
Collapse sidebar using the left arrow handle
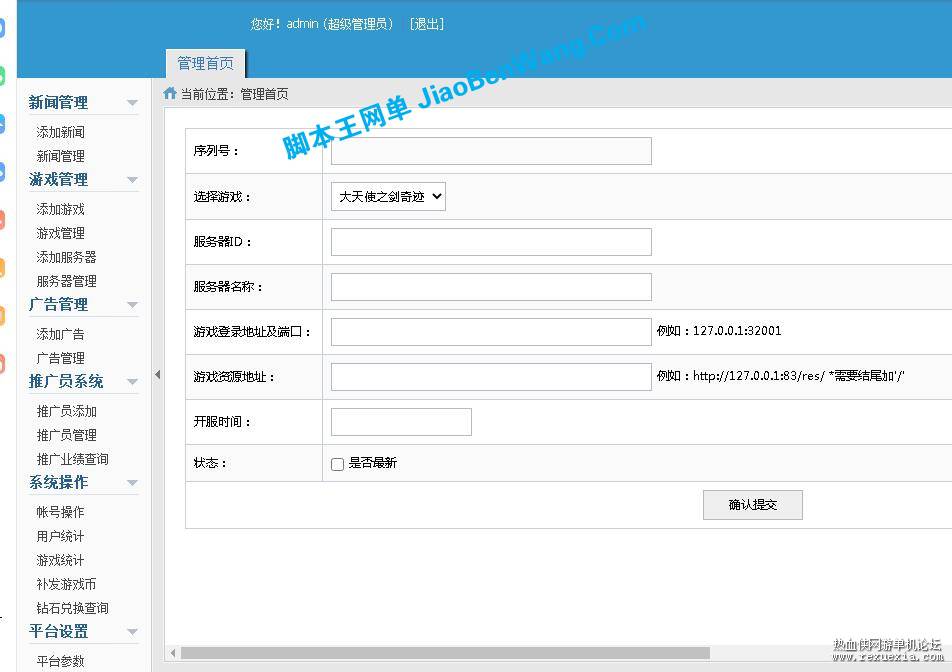(157, 375)
